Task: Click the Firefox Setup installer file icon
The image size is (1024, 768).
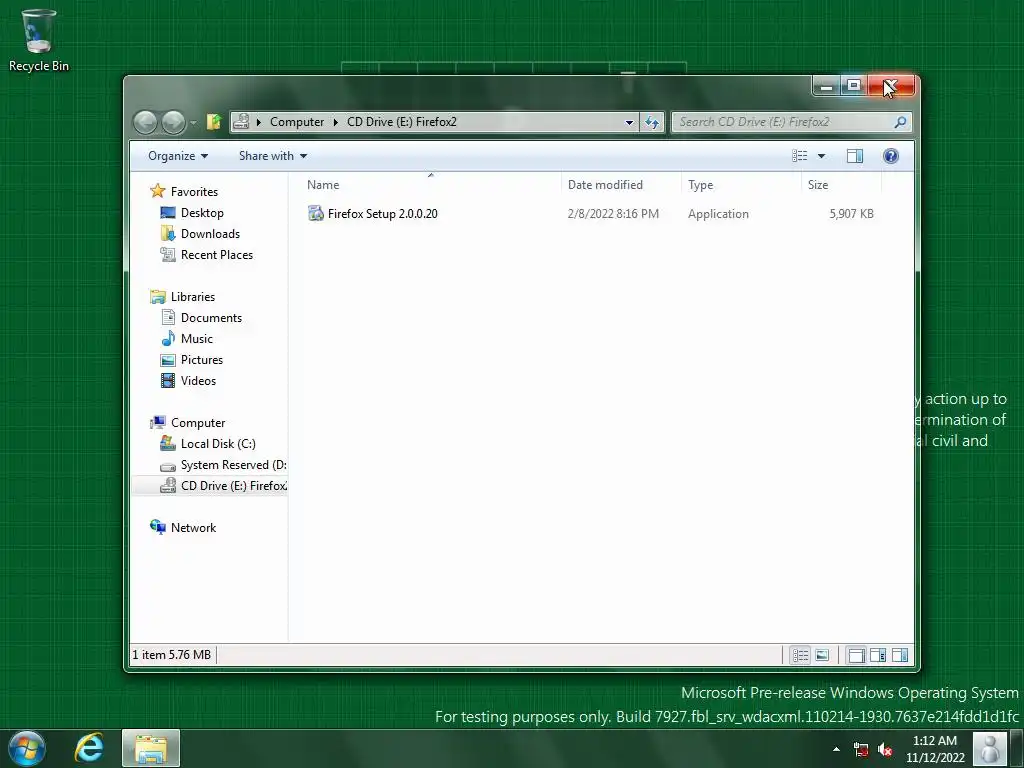Action: tap(316, 214)
